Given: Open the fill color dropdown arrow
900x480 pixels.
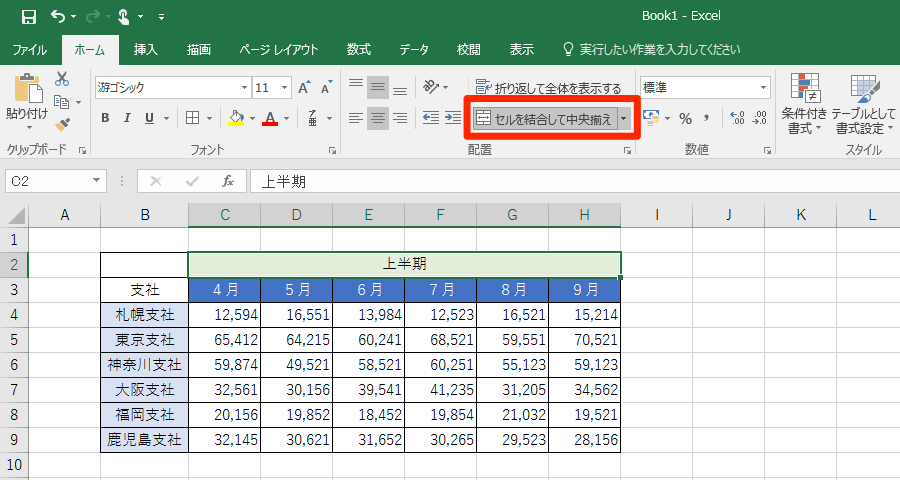Looking at the screenshot, I should (252, 118).
